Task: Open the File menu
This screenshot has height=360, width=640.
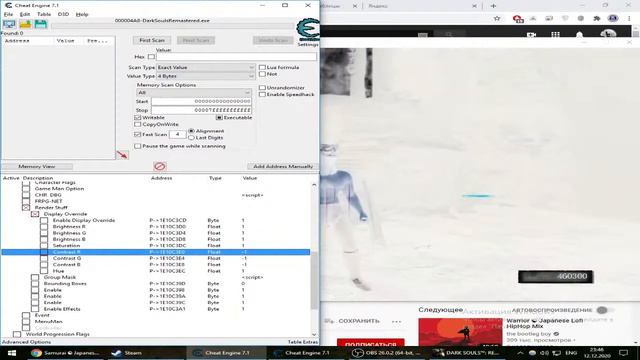Action: click(8, 14)
